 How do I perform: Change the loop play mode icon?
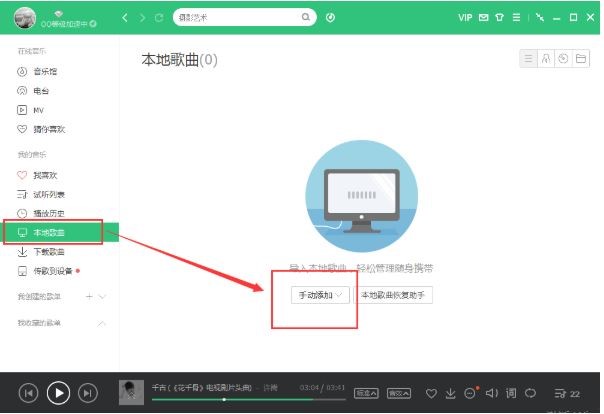click(530, 393)
